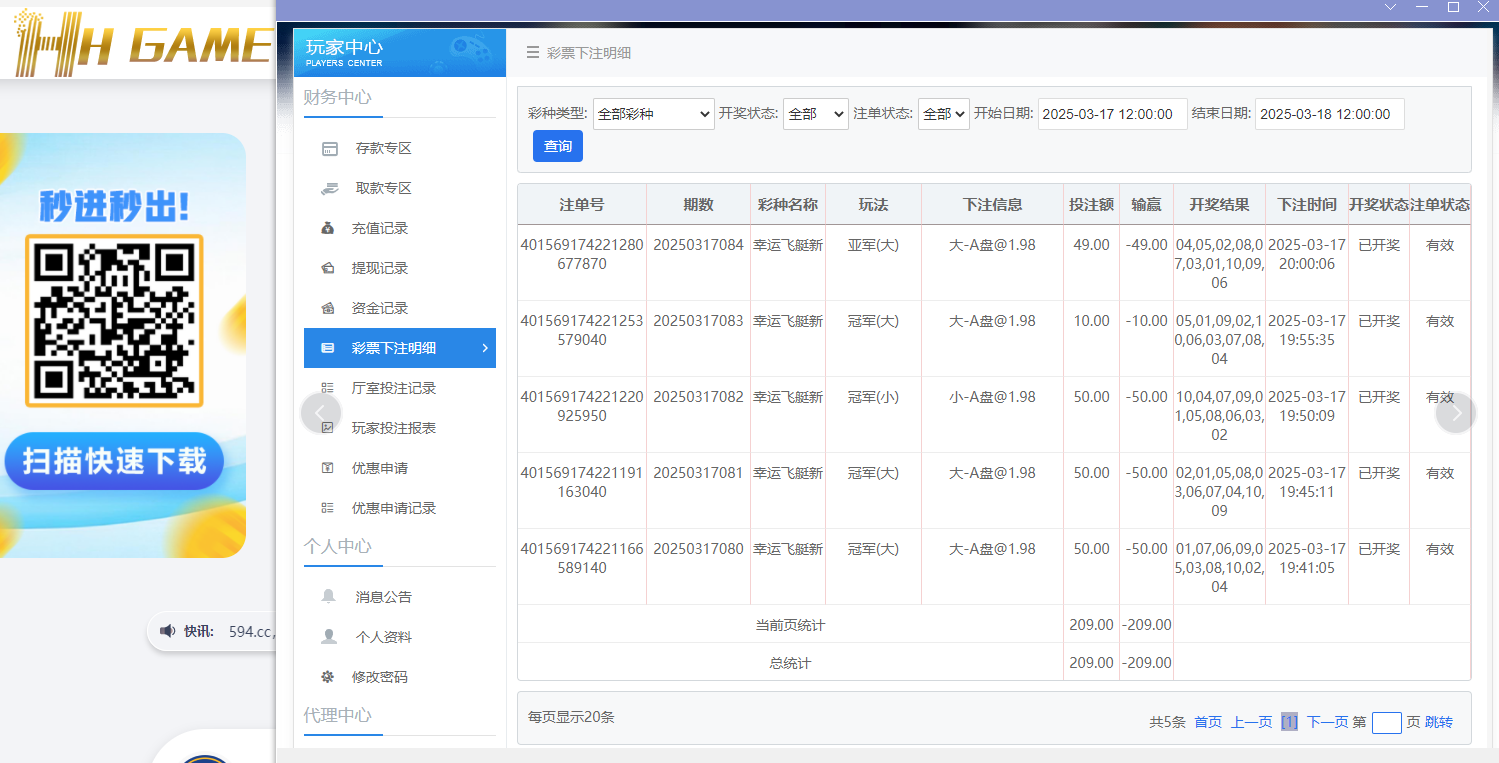Expand the 开奖状态 dropdown

pyautogui.click(x=815, y=113)
